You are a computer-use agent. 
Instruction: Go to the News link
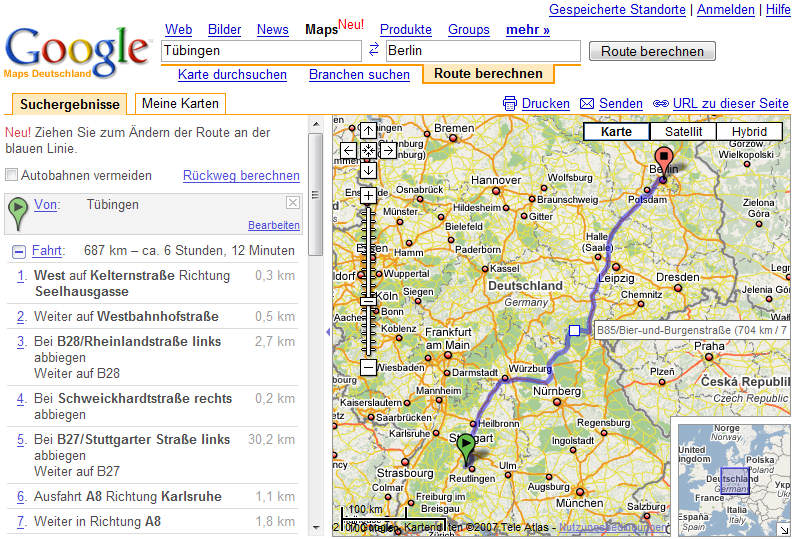point(272,30)
